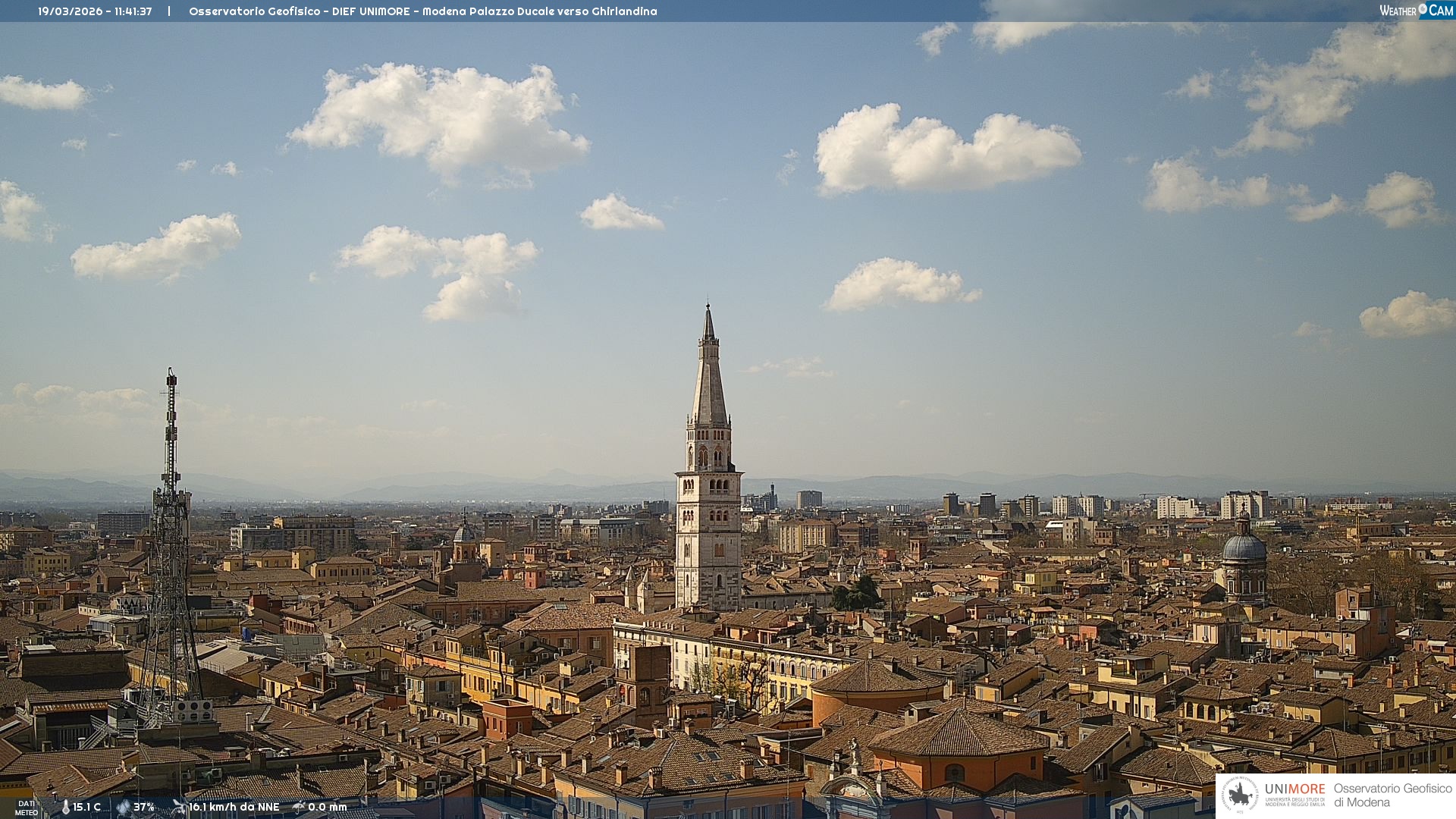Click the WeatherCam logo

click(x=1415, y=11)
